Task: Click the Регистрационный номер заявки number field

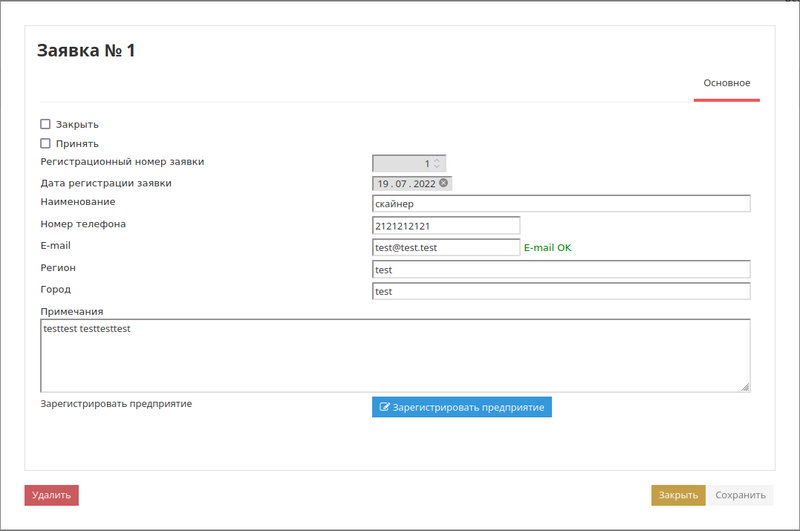Action: [x=402, y=163]
